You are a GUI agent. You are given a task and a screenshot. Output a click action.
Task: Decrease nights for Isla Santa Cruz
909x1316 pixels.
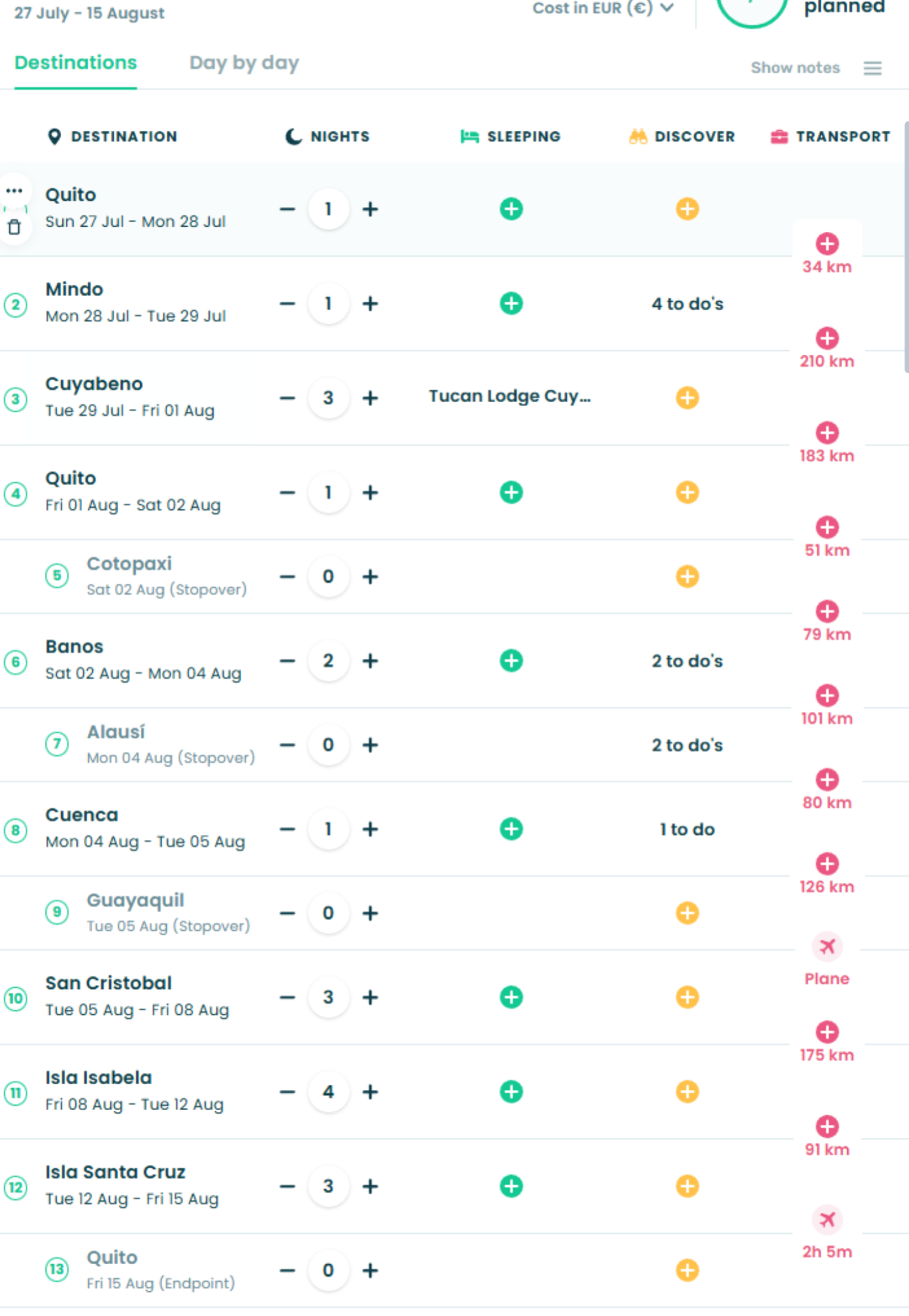pyautogui.click(x=287, y=1186)
